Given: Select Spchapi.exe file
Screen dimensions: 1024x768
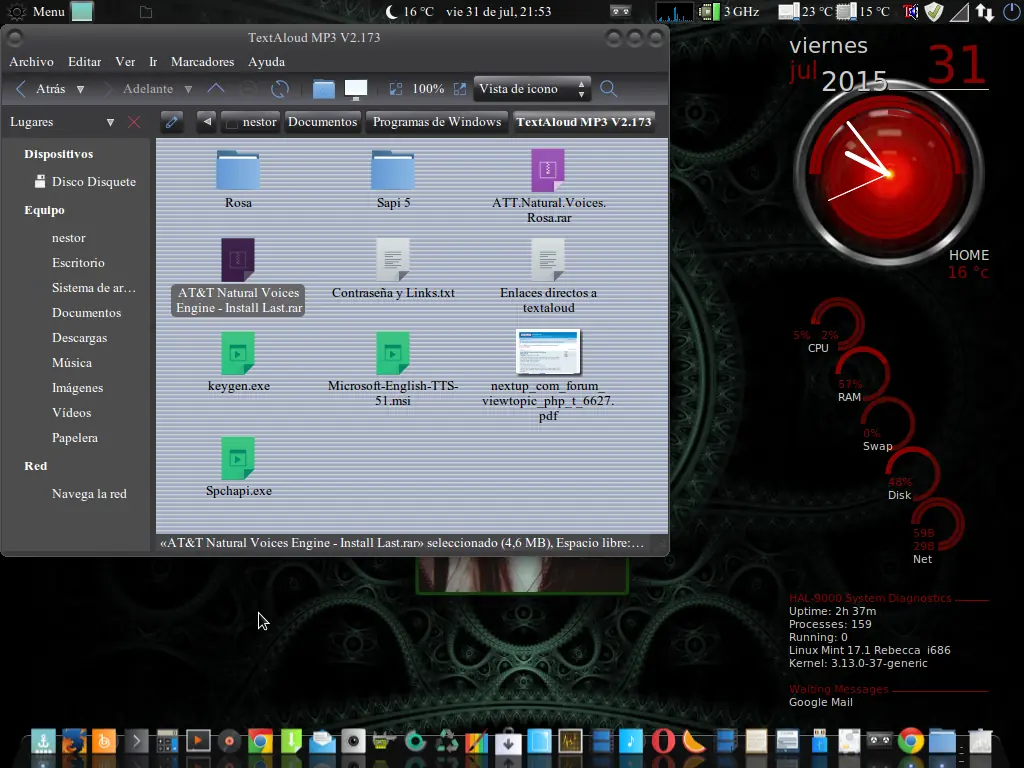Looking at the screenshot, I should coord(238,468).
